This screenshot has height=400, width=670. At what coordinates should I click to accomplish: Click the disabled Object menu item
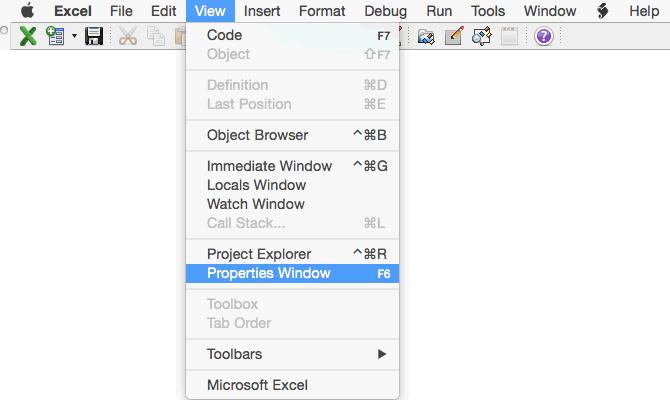293,54
